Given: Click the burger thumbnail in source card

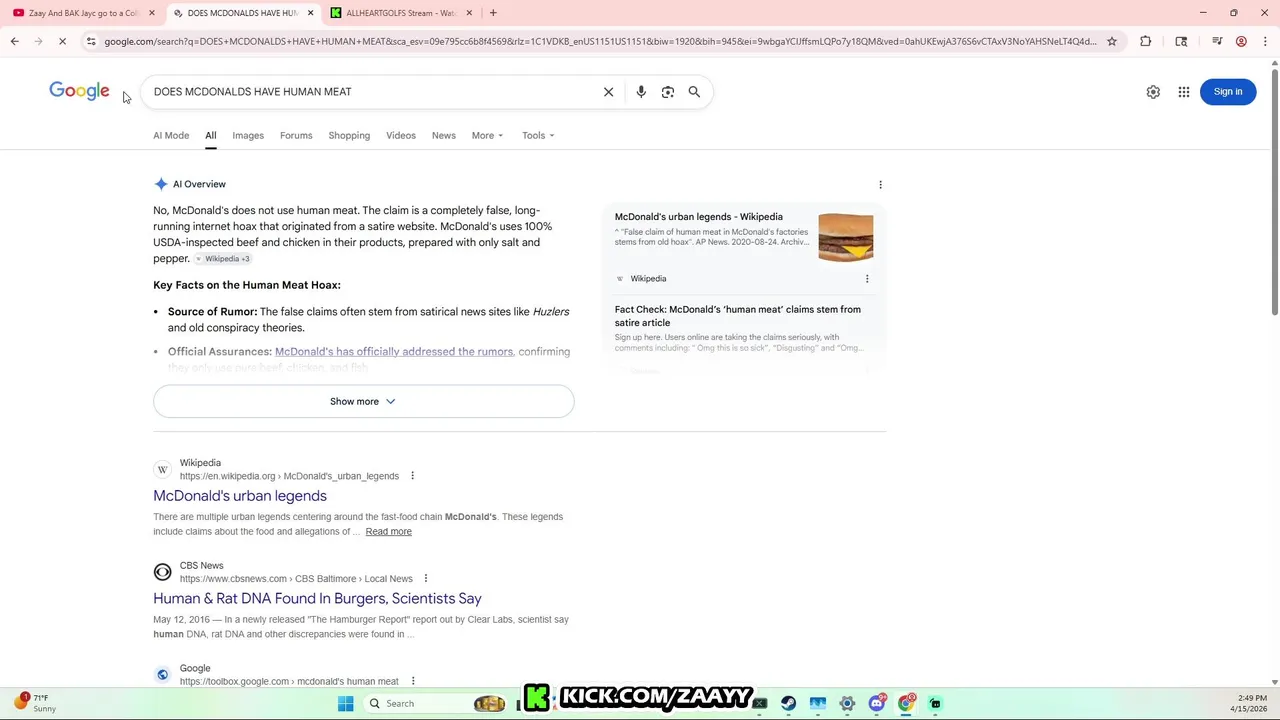Looking at the screenshot, I should [x=846, y=237].
